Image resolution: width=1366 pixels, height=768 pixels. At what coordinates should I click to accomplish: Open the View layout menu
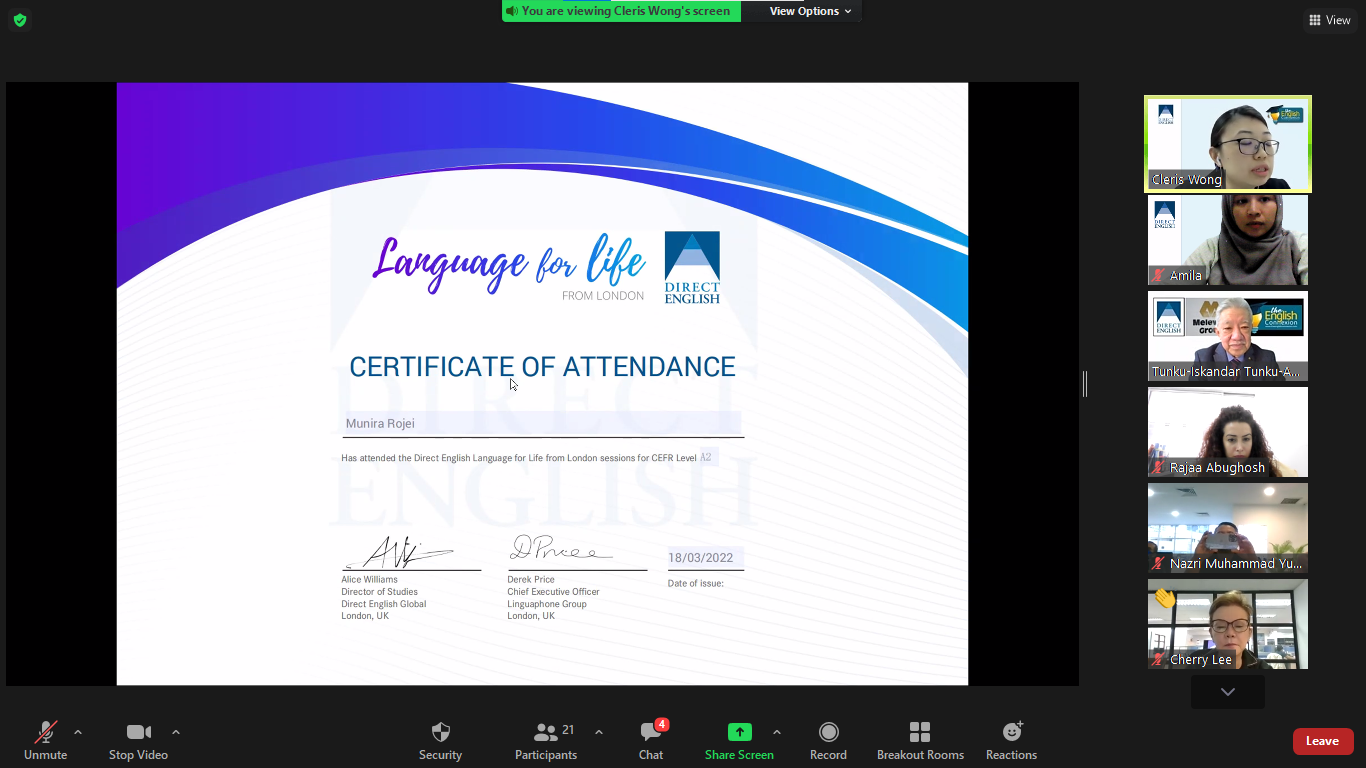(1329, 20)
